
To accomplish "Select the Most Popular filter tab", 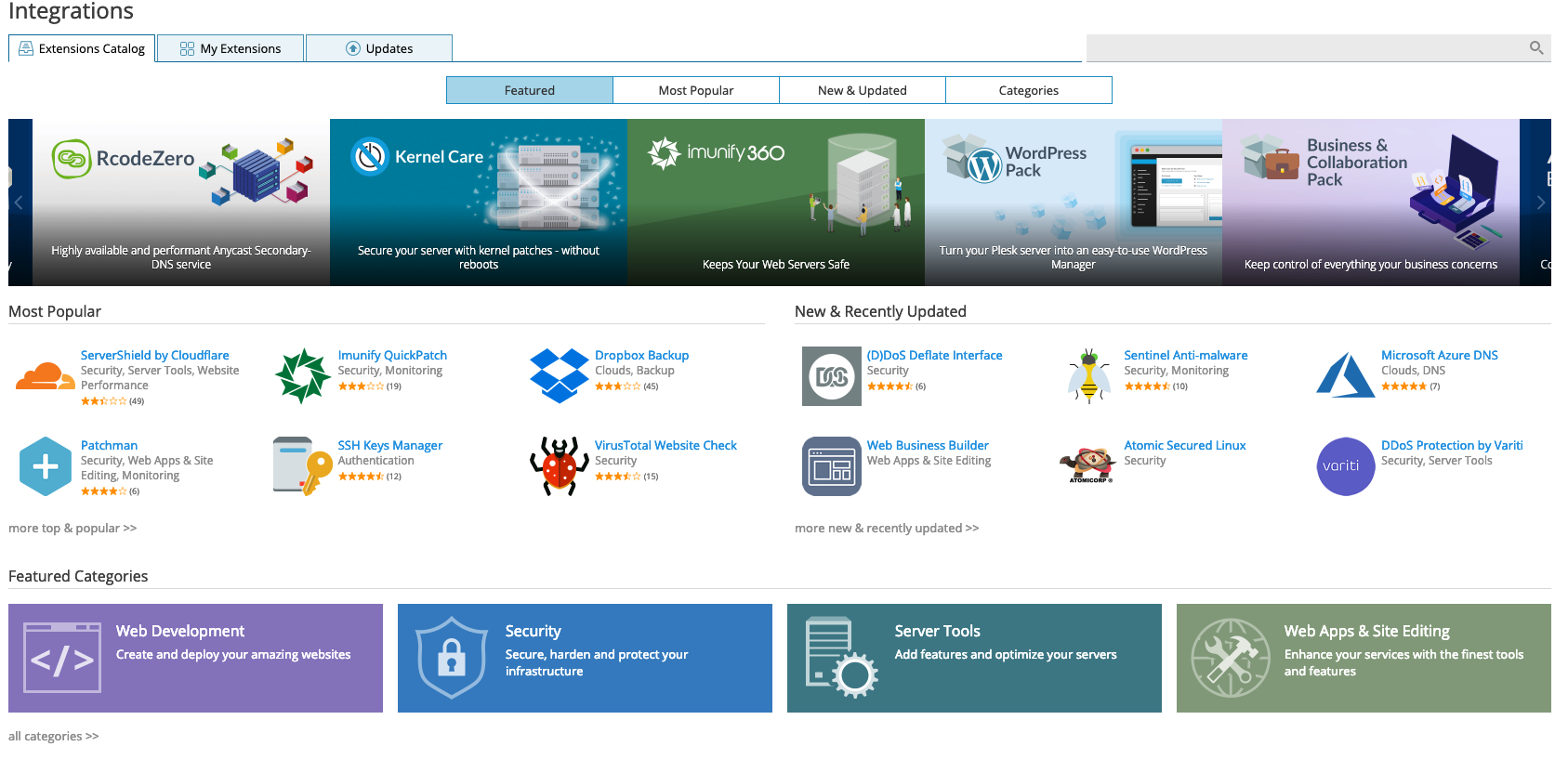I will (x=695, y=90).
